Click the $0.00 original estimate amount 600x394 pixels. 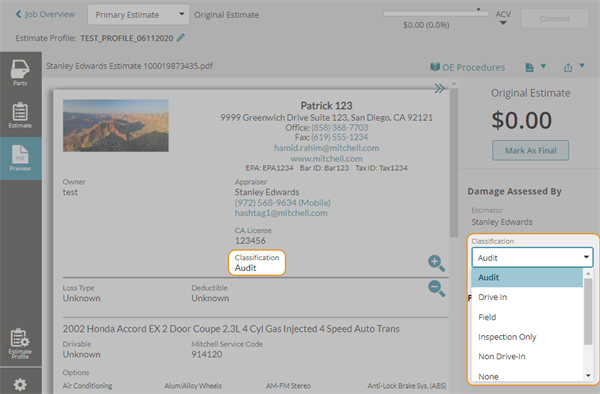[x=522, y=120]
